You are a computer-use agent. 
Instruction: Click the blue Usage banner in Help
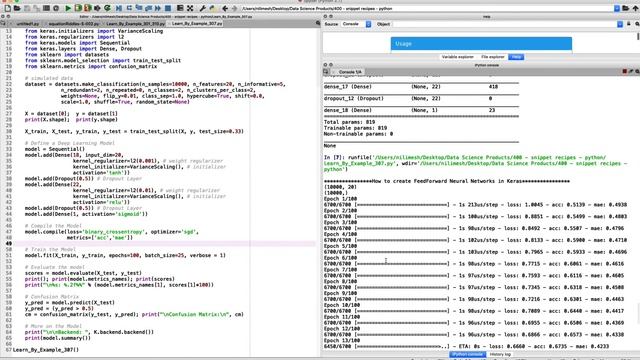pyautogui.click(x=481, y=44)
